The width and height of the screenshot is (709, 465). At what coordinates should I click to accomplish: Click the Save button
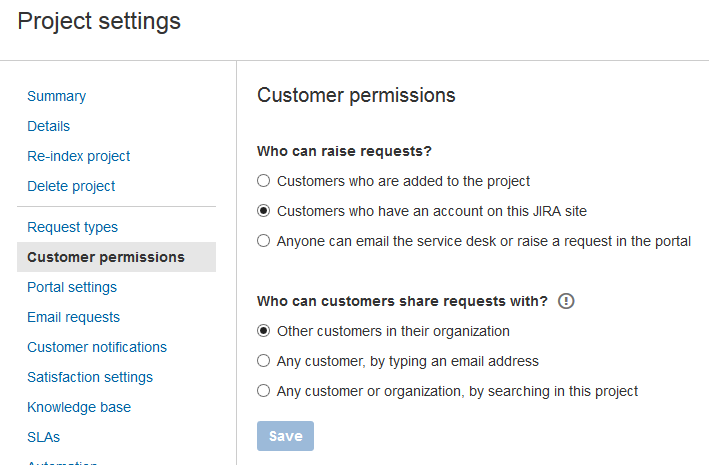pos(285,436)
